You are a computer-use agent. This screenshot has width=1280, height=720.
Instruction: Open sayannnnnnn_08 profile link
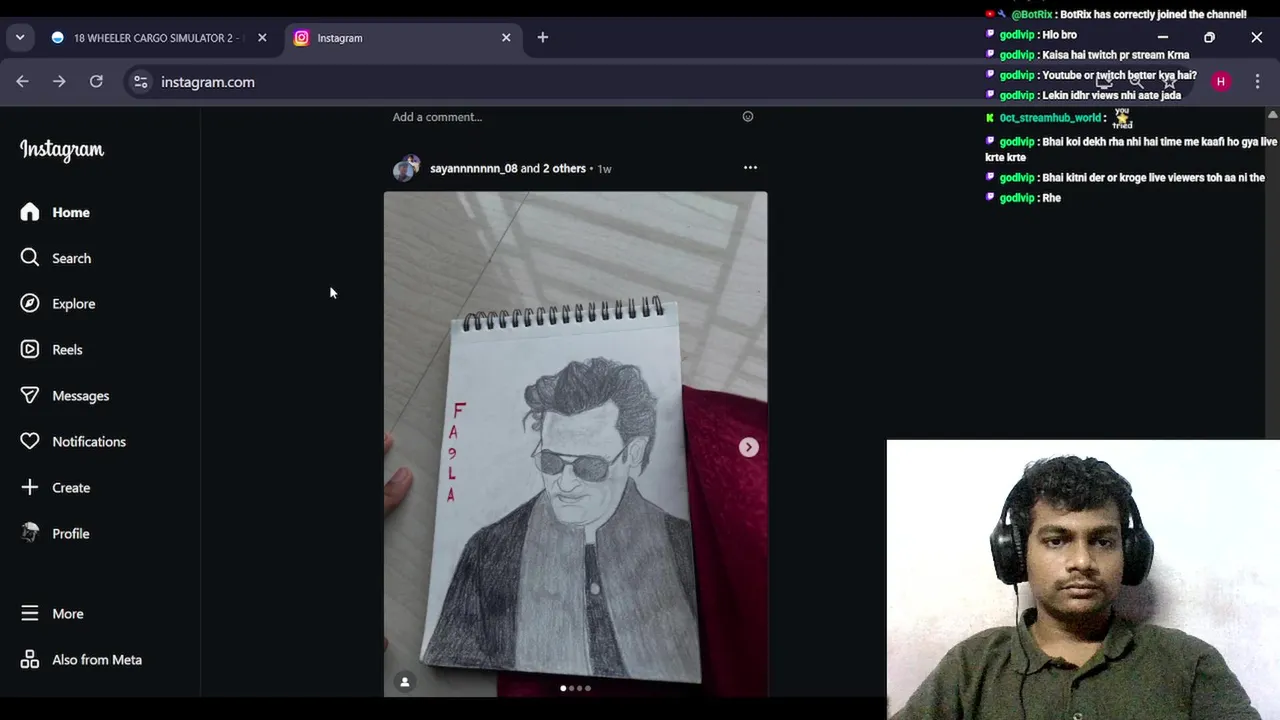pos(473,169)
